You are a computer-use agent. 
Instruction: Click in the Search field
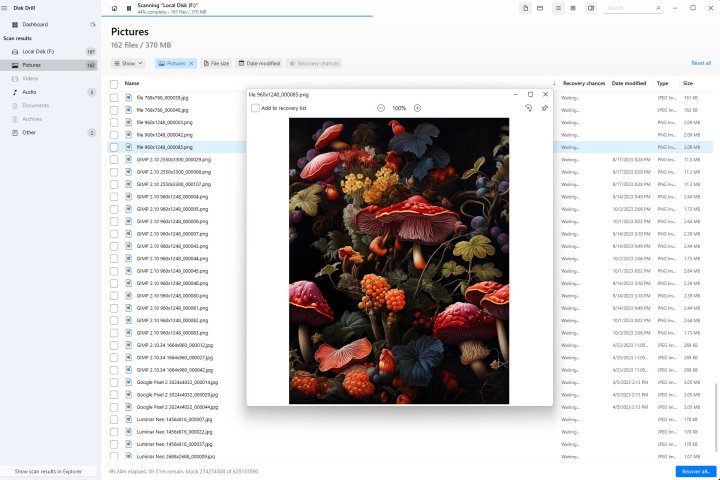pyautogui.click(x=627, y=8)
